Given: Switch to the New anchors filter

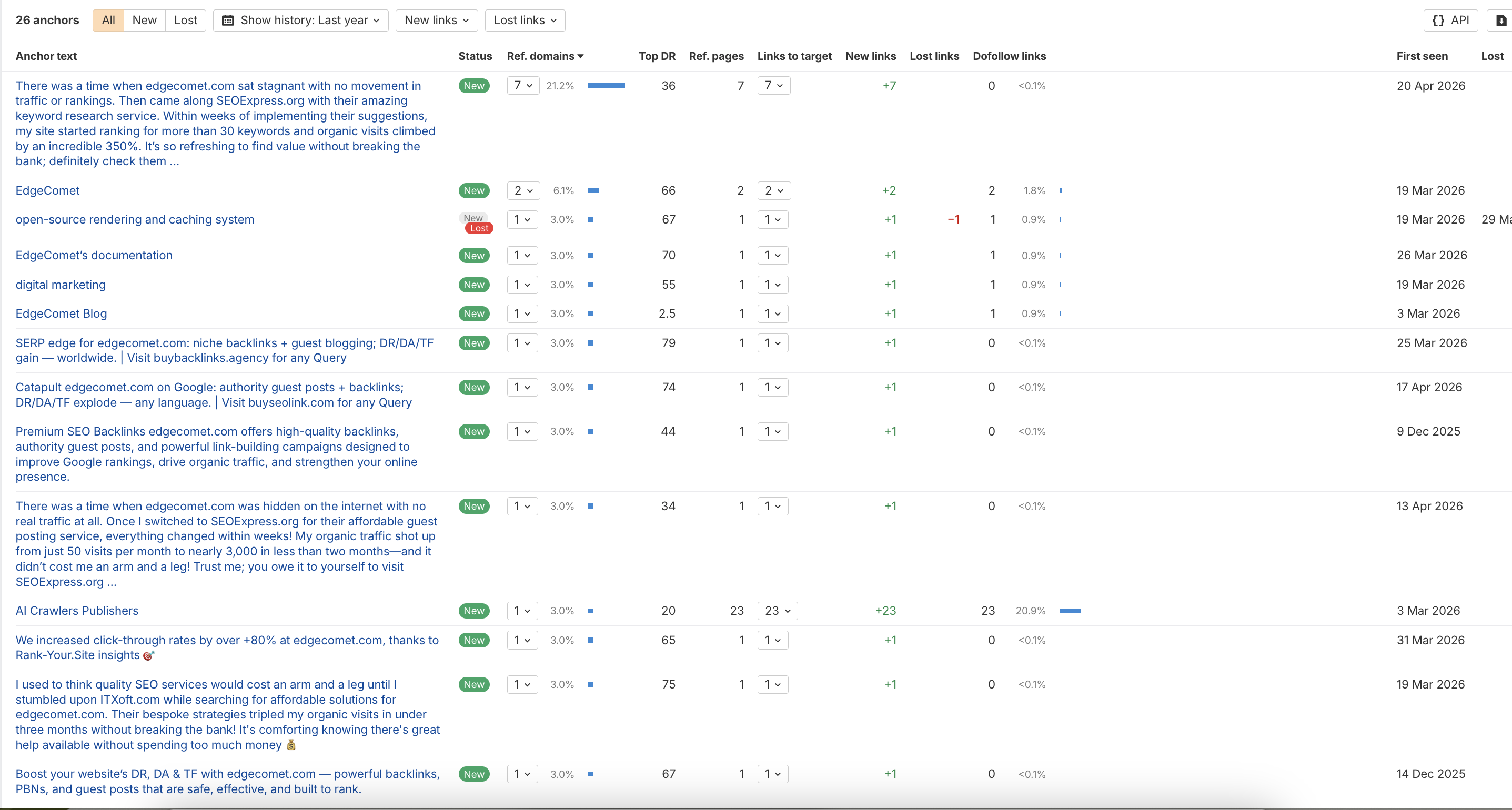Looking at the screenshot, I should coord(144,21).
